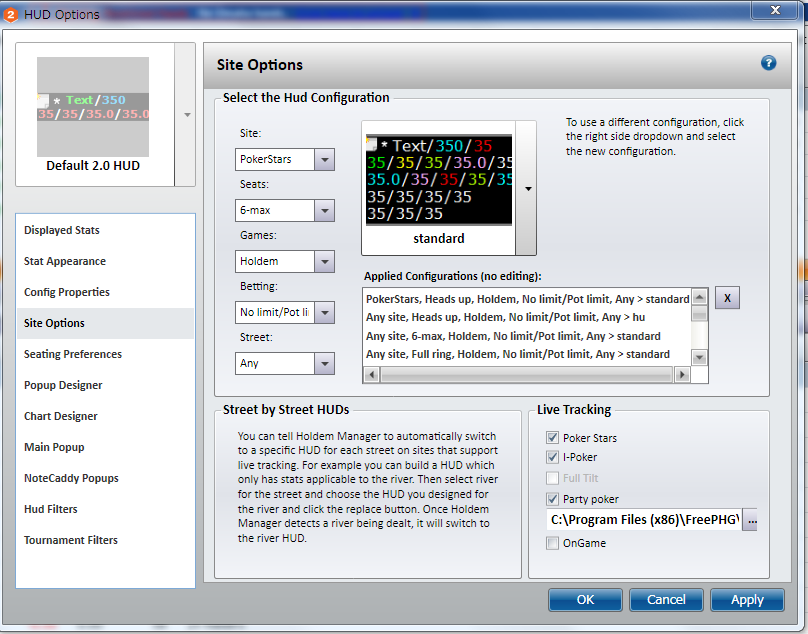Click the horizontal scrollbar track of configurations list
The height and width of the screenshot is (634, 808).
(x=527, y=375)
